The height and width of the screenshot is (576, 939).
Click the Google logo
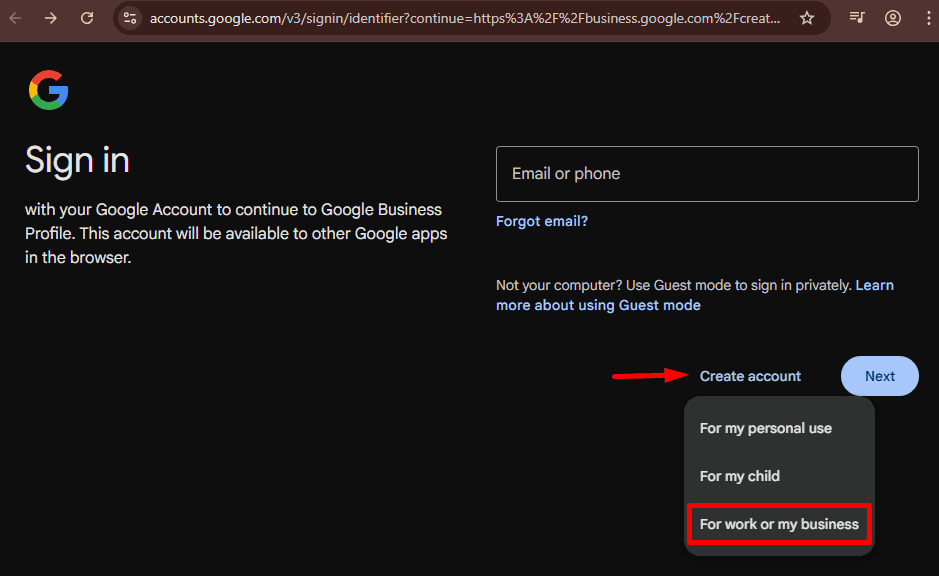48,91
